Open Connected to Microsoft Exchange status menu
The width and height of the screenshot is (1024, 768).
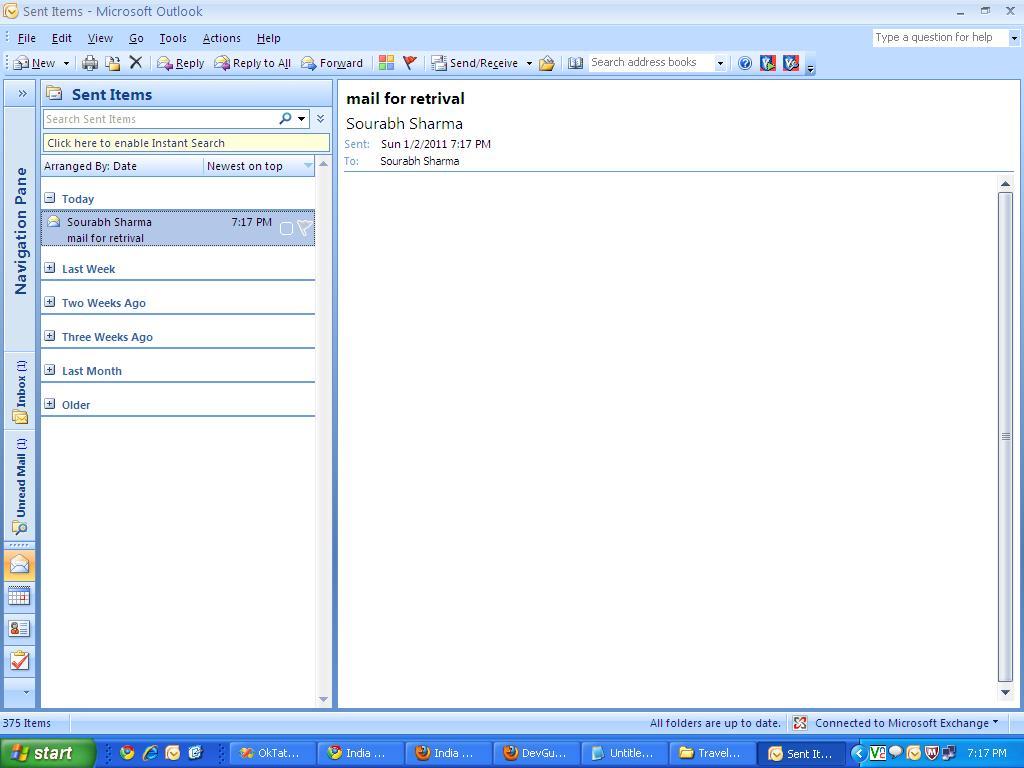pos(906,723)
